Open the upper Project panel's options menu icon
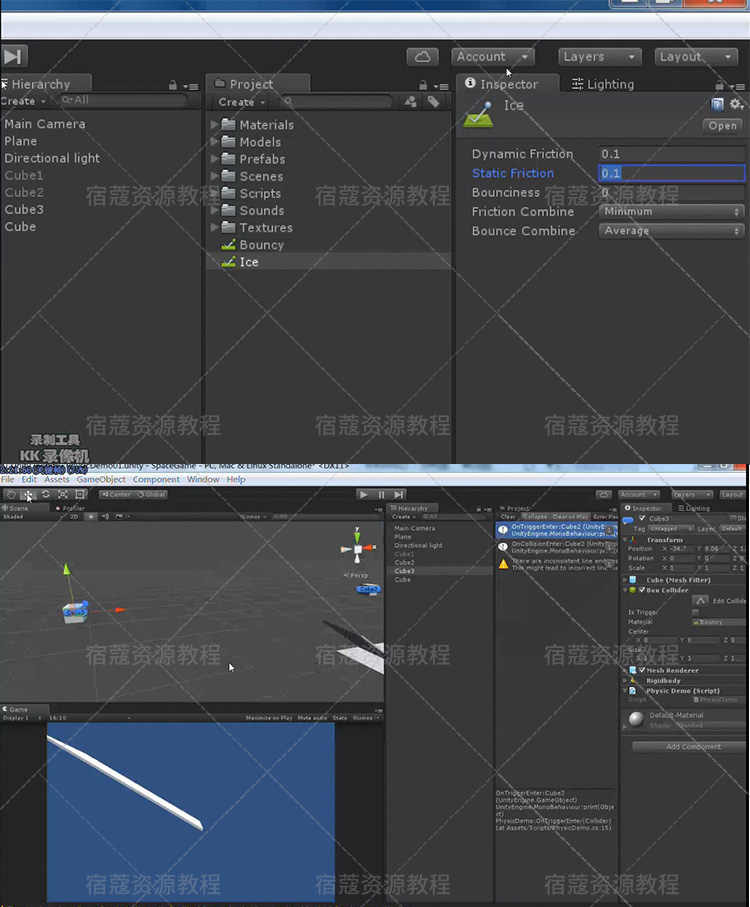This screenshot has height=907, width=750. pyautogui.click(x=441, y=86)
